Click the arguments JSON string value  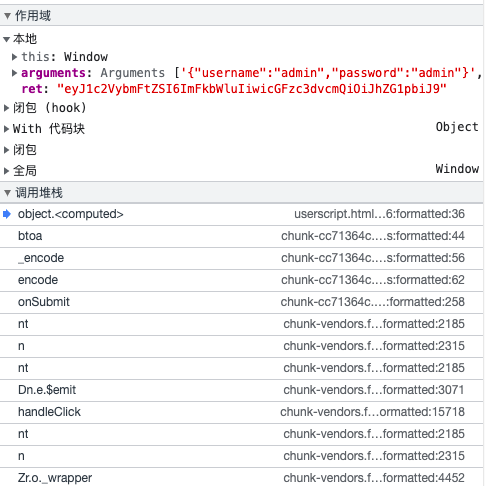(x=328, y=73)
